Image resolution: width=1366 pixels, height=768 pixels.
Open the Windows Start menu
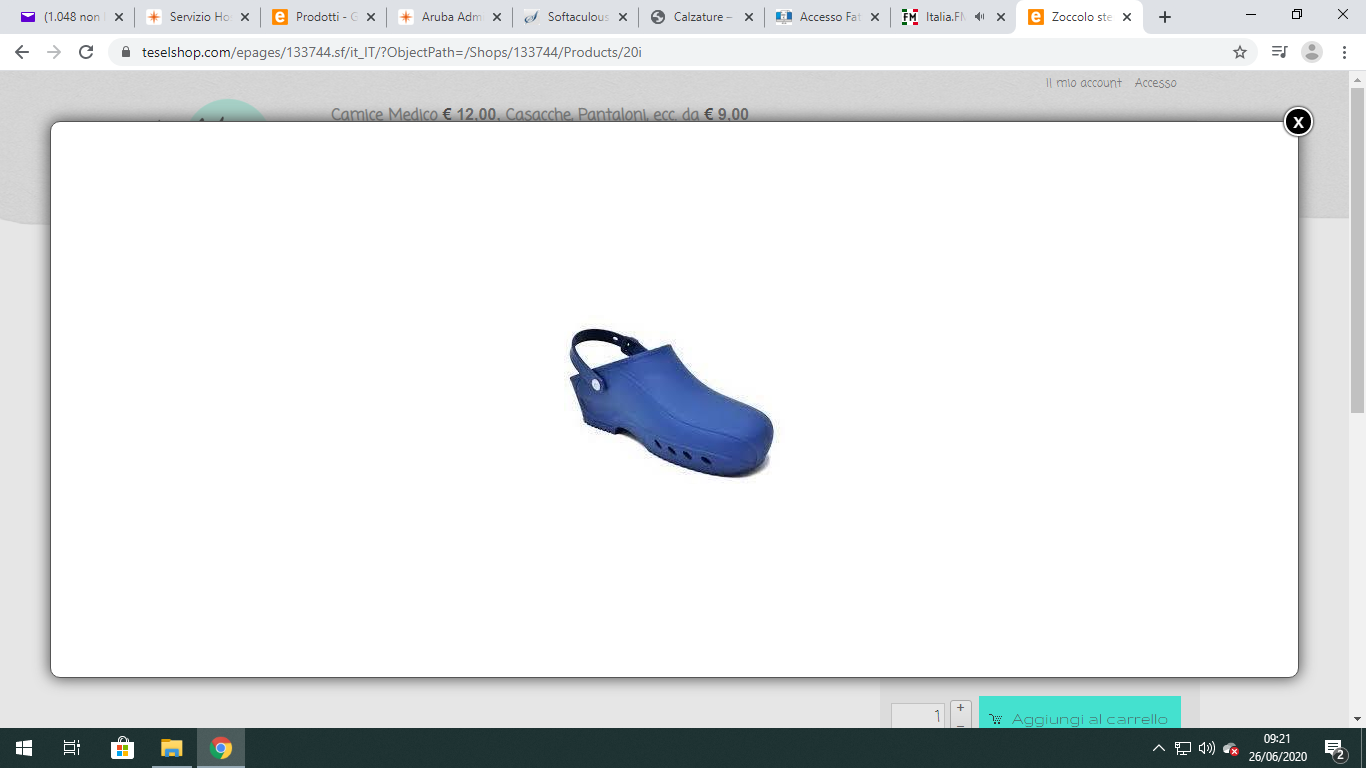tap(23, 748)
